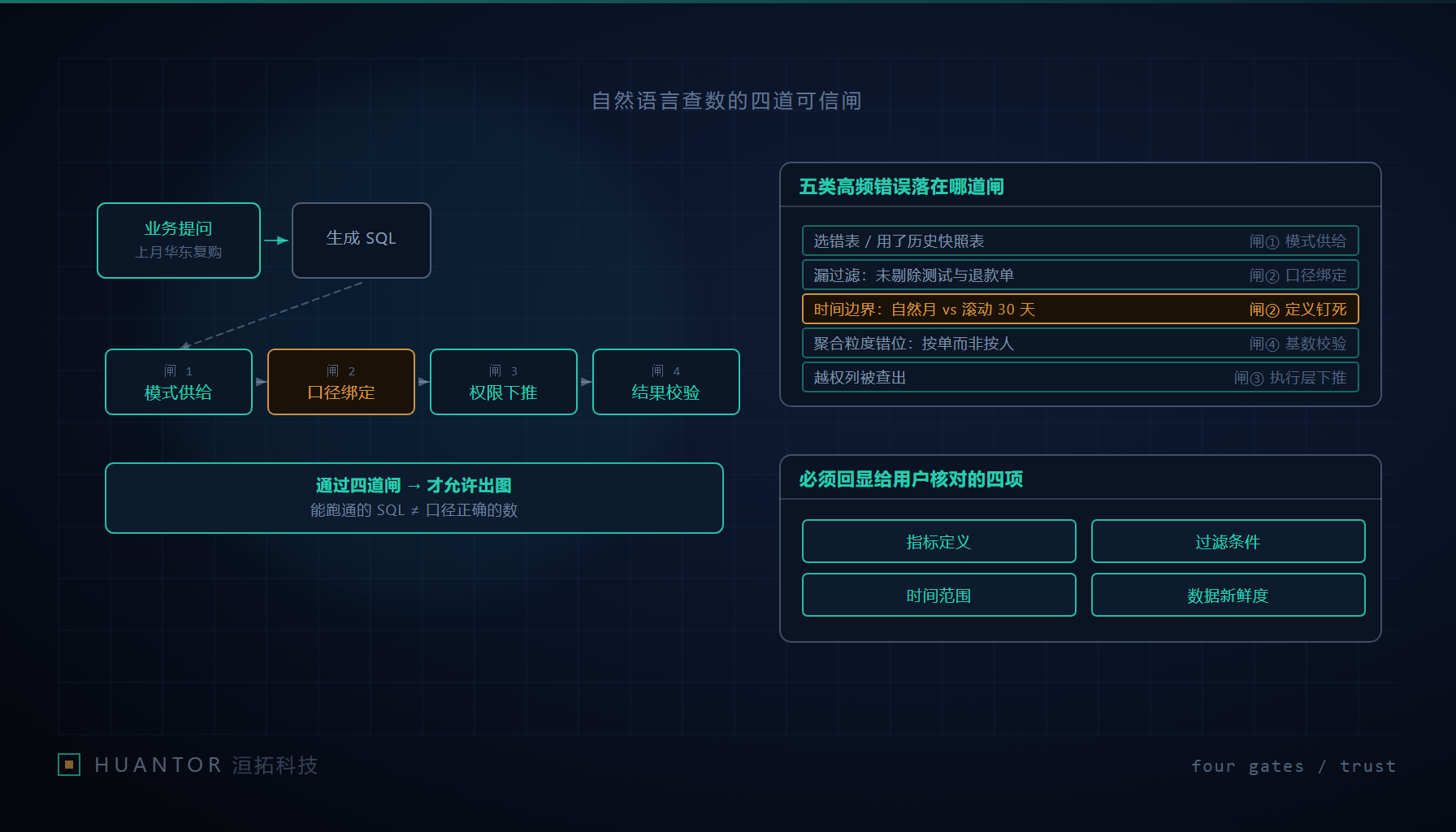Screen dimensions: 1456x832
Task: Select the 越权列被查出 row
Action: (x=1081, y=377)
